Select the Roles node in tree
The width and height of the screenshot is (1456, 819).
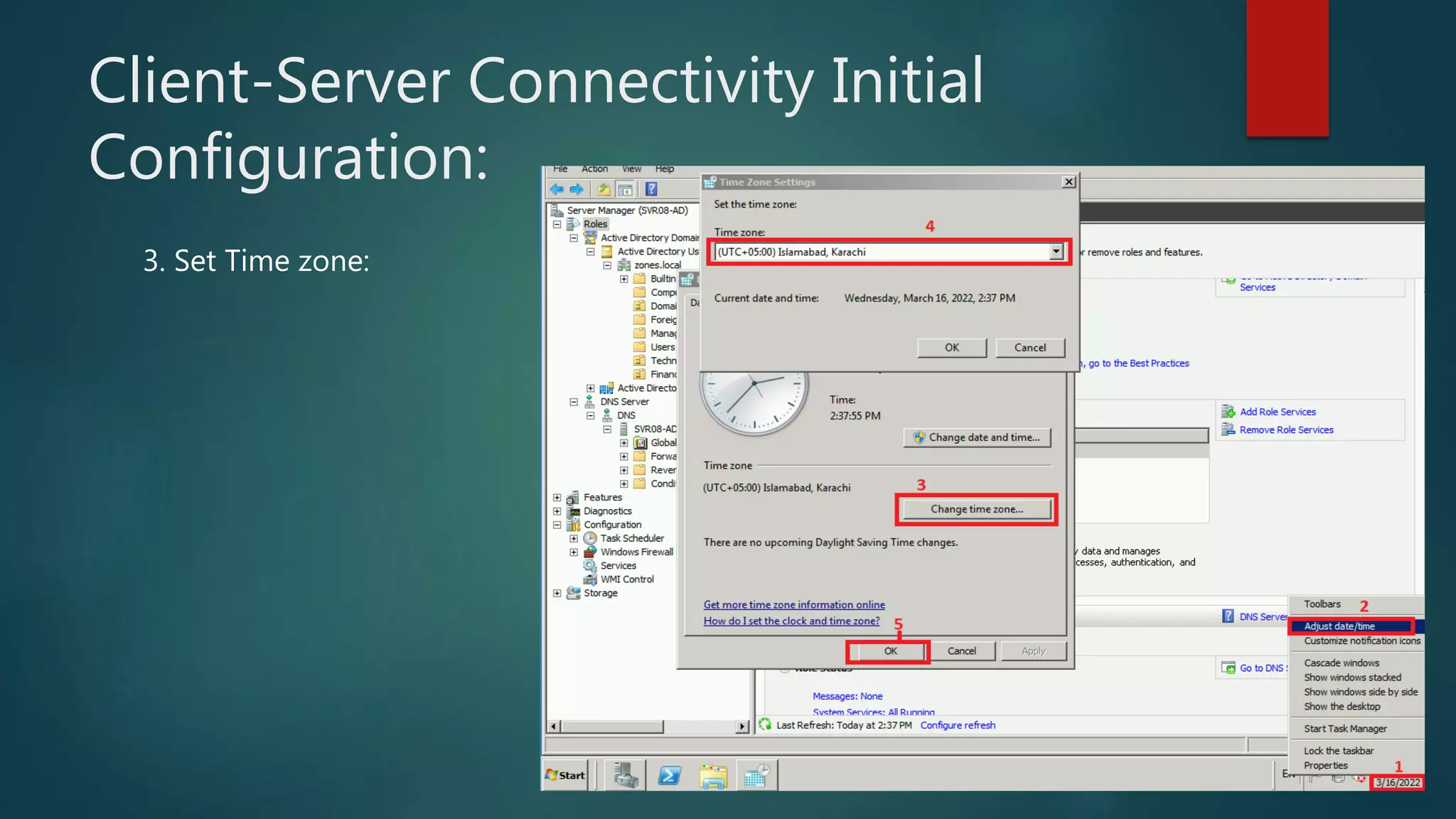(595, 224)
